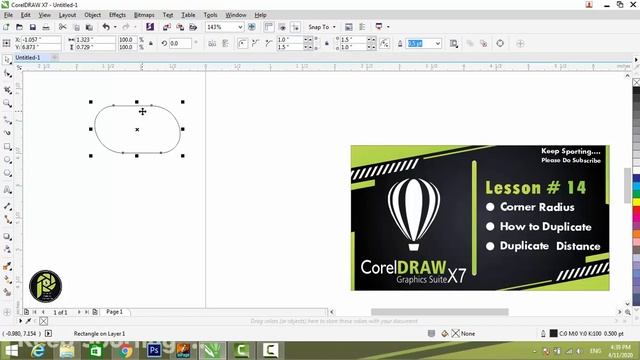Toggle the Lock ratio padlock

151,43
